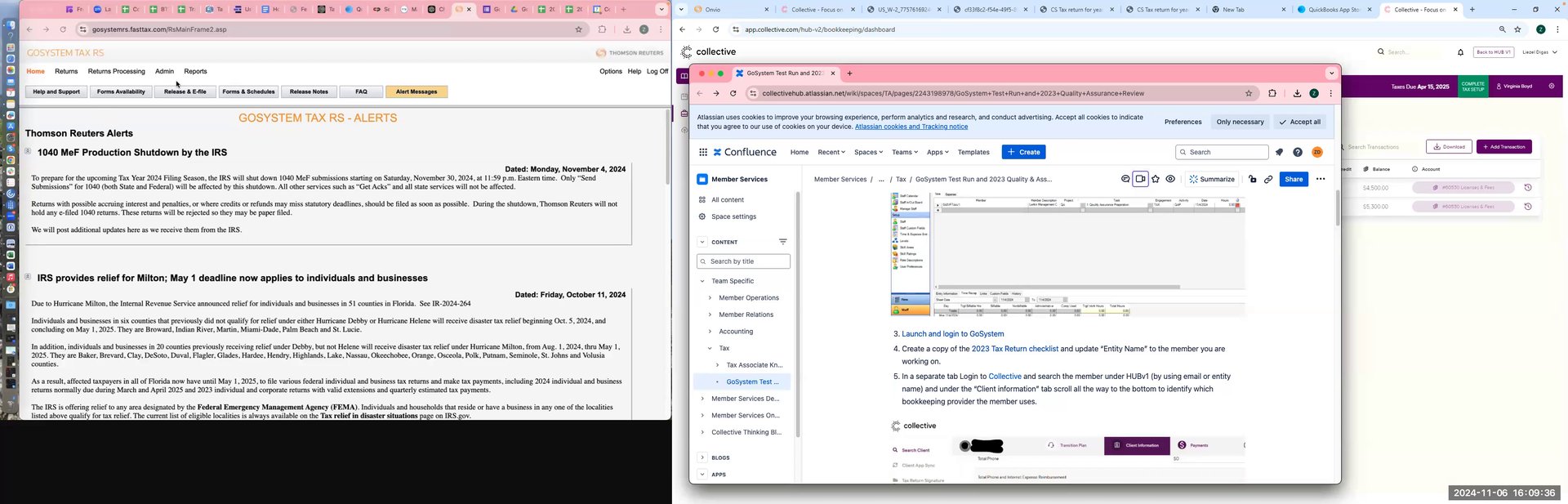Expand the Recent dropdown in Confluence

tap(831, 152)
